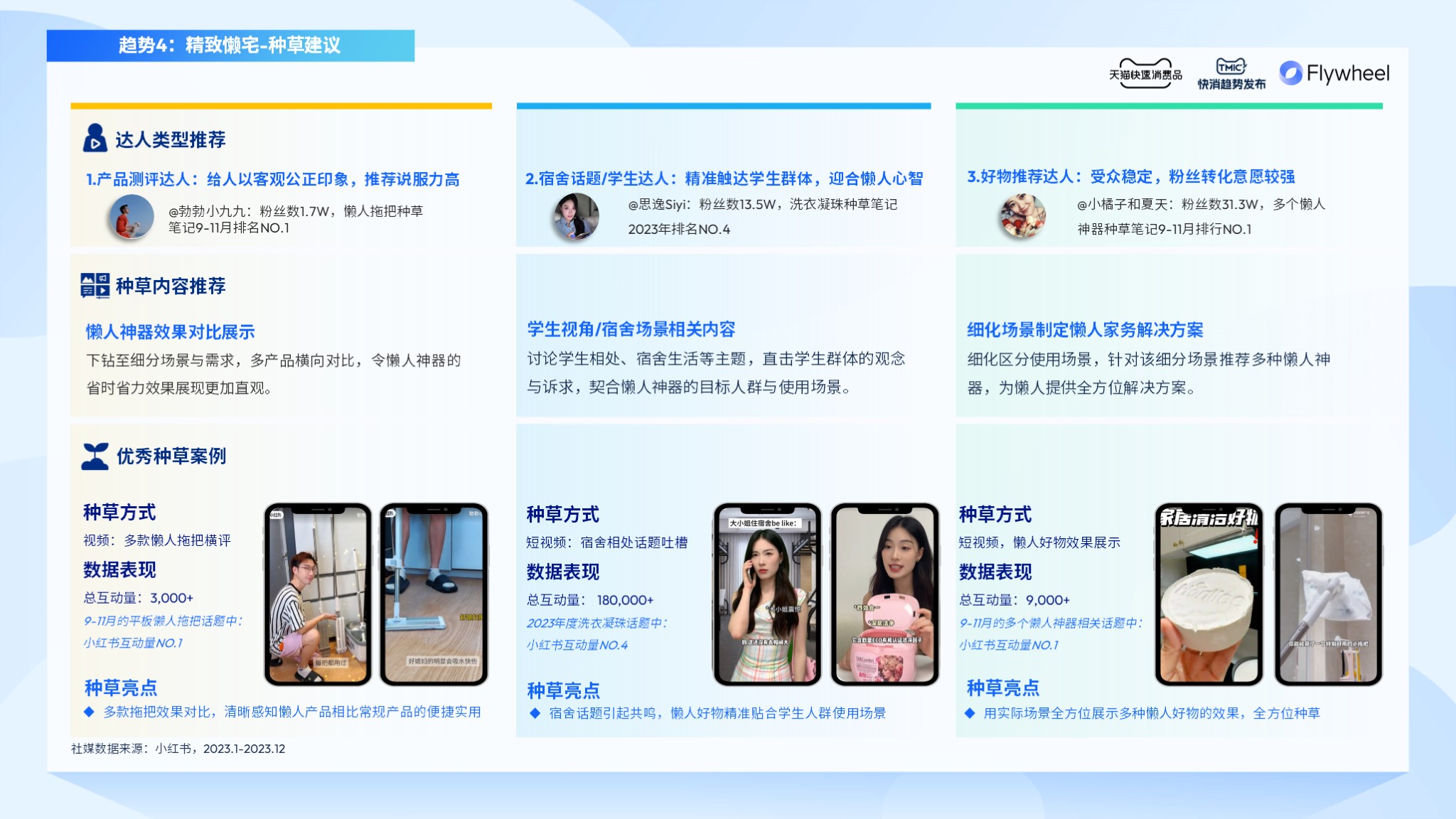This screenshot has width=1456, height=819.
Task: Click the subheading 学生视角/宿舍场景相关内容
Action: (x=631, y=329)
